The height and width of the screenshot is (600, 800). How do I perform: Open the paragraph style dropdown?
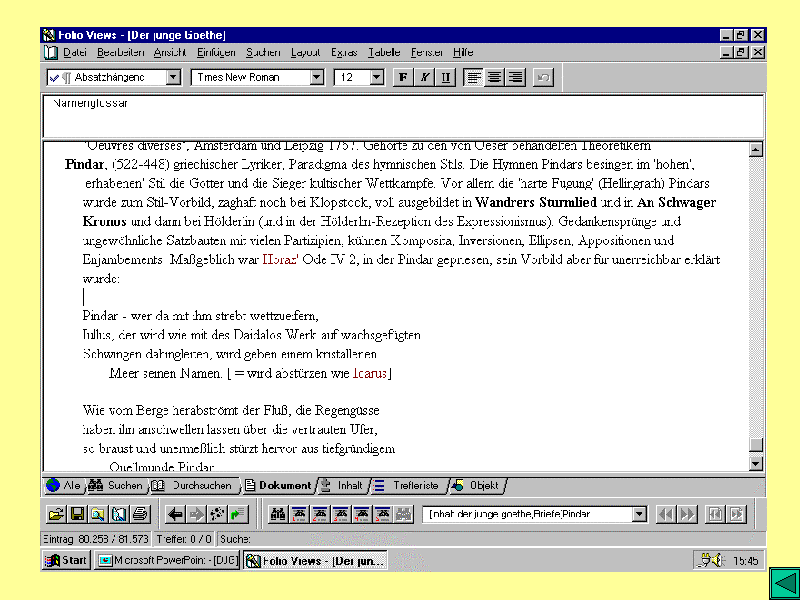(x=173, y=77)
